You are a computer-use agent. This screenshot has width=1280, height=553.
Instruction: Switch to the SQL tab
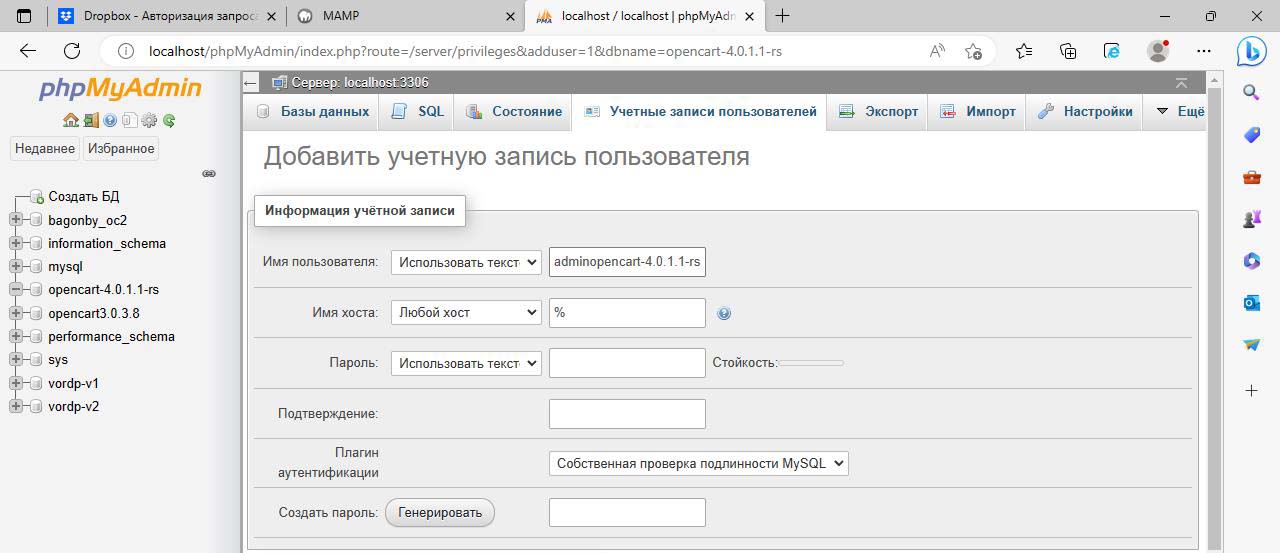pos(418,112)
